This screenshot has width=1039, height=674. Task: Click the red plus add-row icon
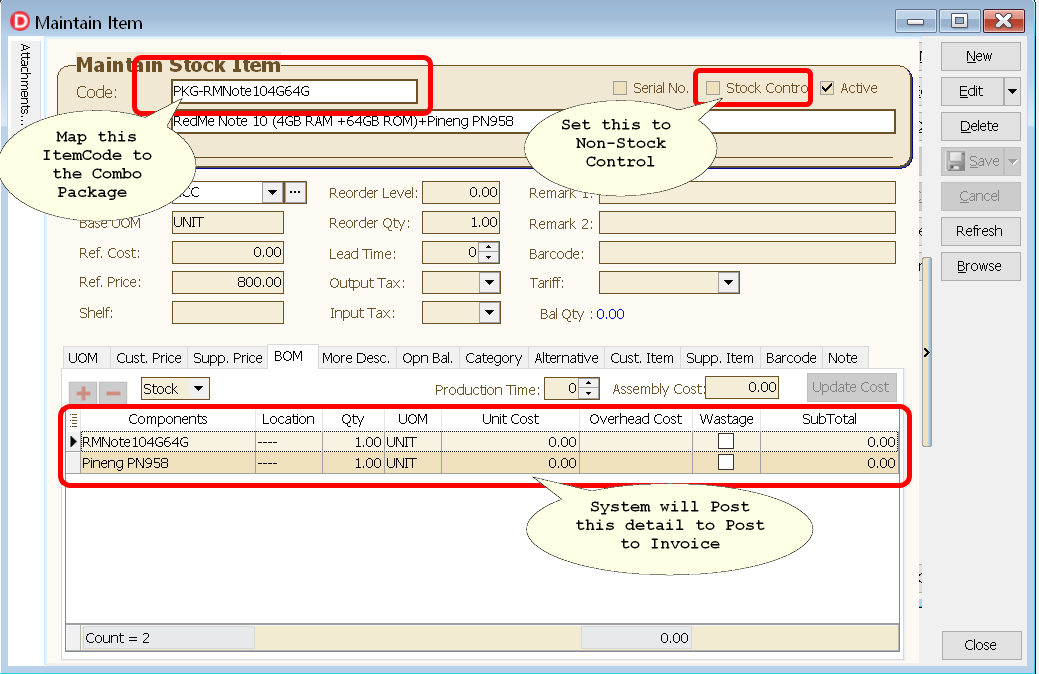pos(83,392)
